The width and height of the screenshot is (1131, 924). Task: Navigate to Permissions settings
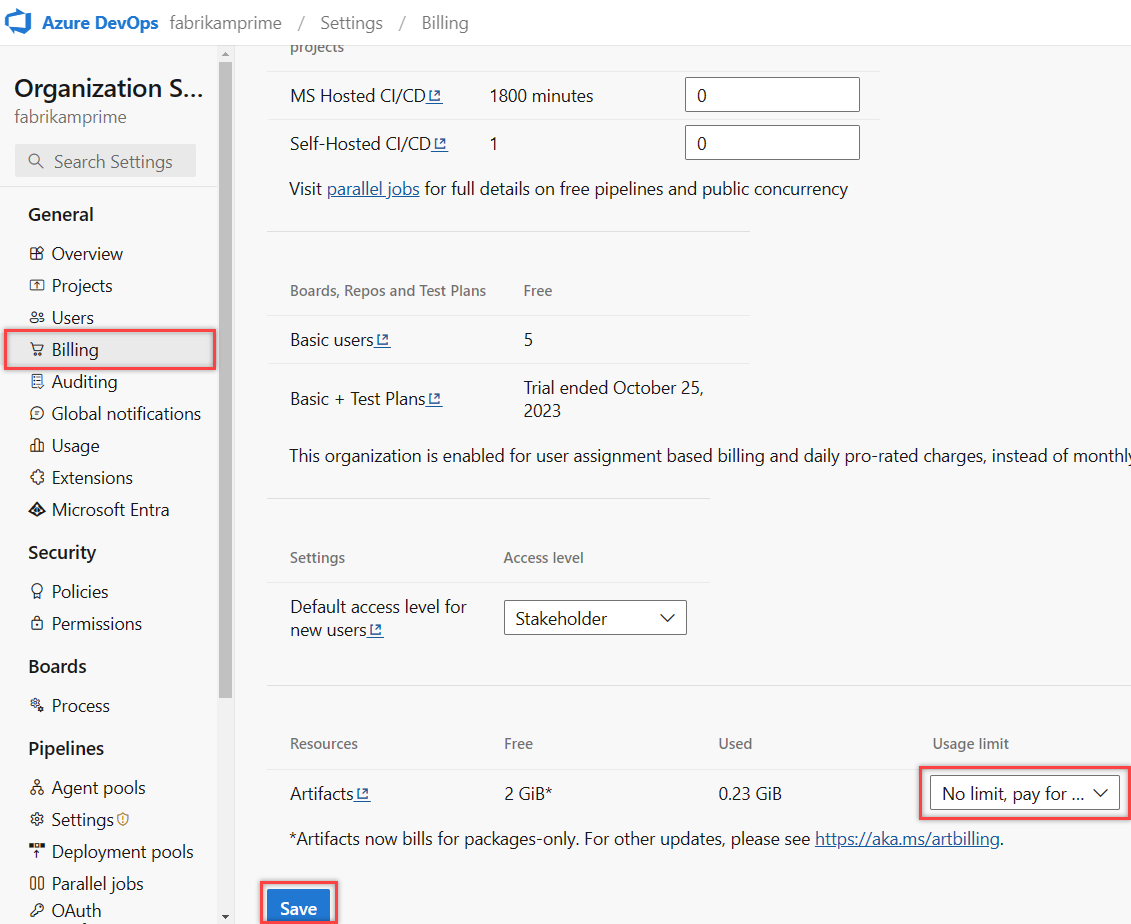(95, 623)
